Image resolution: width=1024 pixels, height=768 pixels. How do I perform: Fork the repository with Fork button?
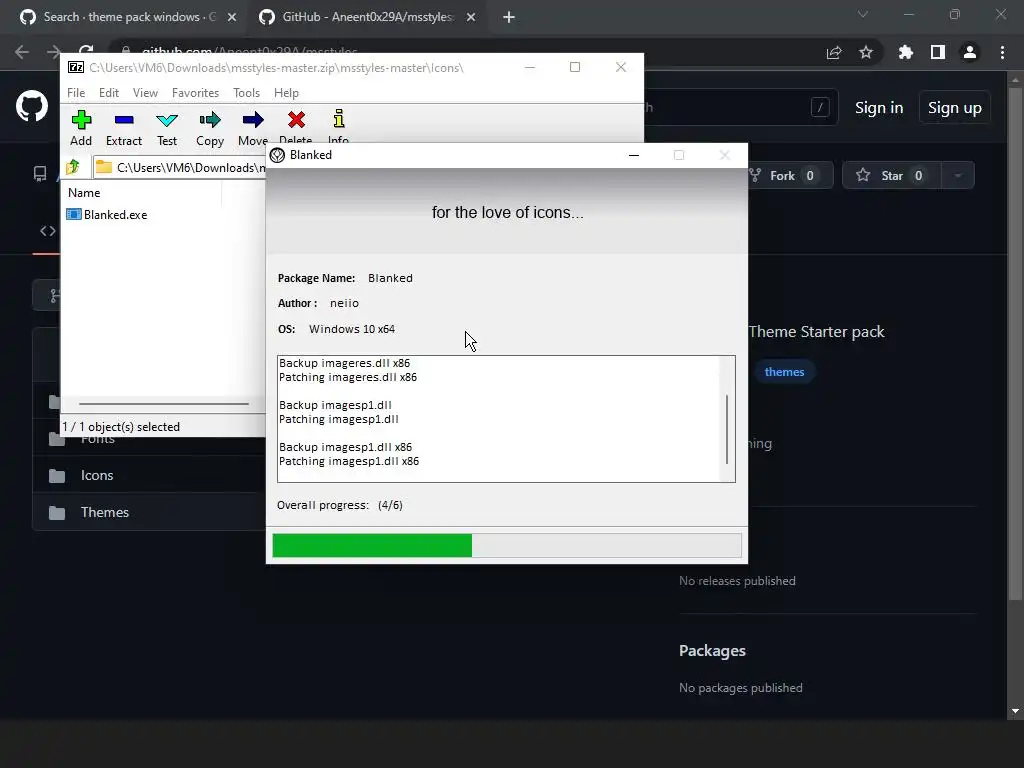(791, 175)
